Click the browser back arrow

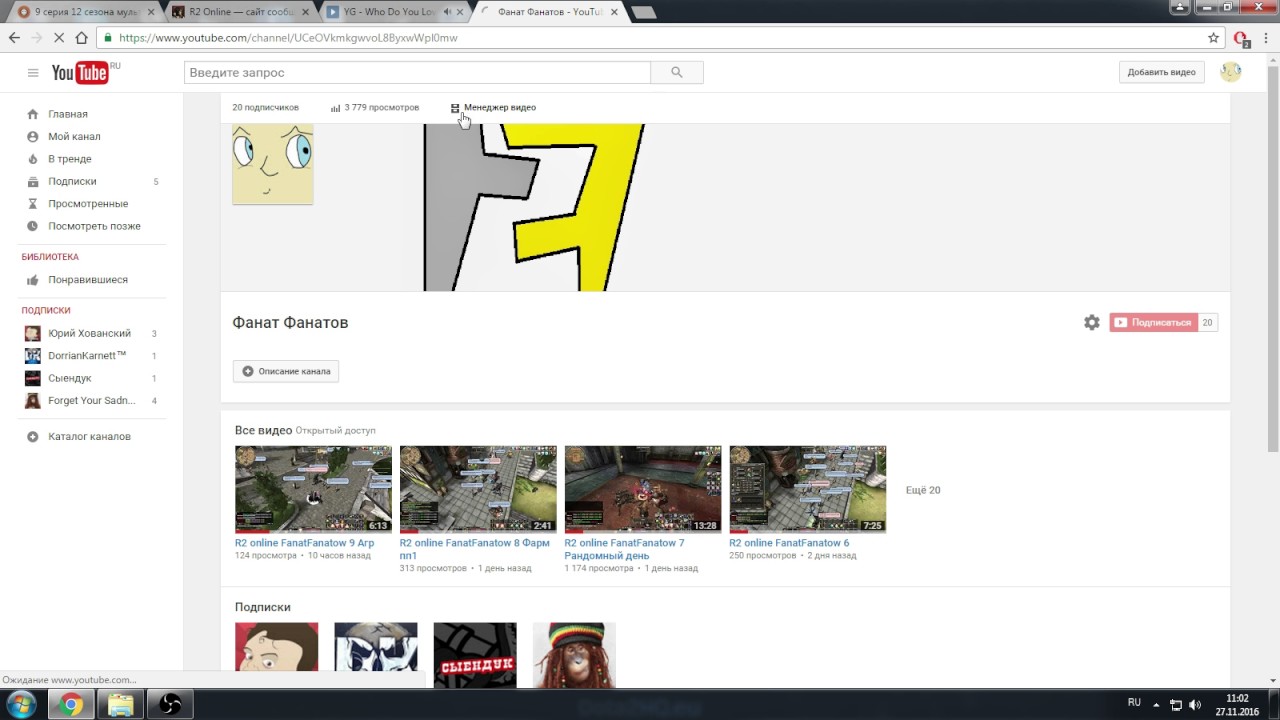pos(14,38)
